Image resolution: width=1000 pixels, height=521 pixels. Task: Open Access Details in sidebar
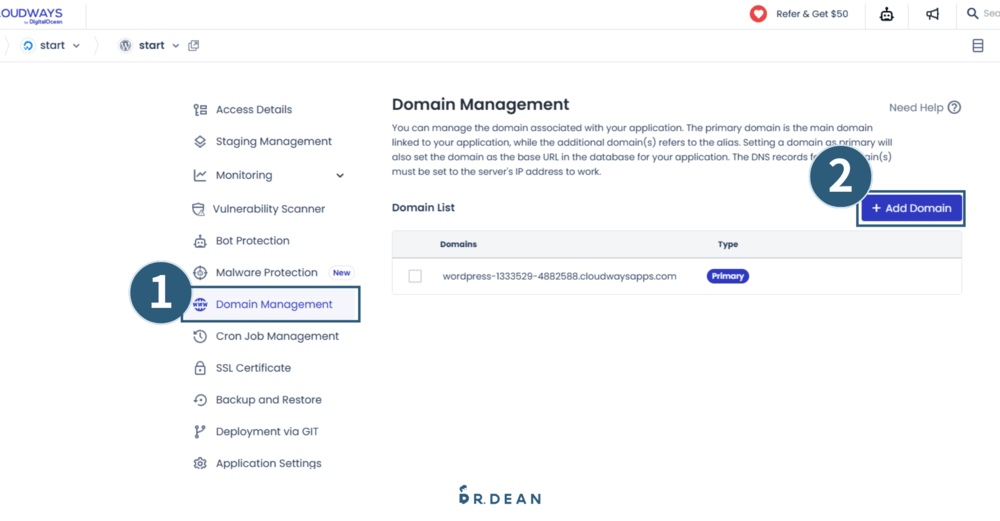click(x=253, y=110)
